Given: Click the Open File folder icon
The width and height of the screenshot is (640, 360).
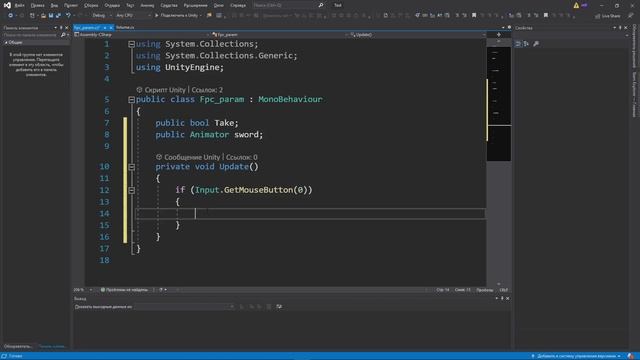Looking at the screenshot, I should [43, 16].
